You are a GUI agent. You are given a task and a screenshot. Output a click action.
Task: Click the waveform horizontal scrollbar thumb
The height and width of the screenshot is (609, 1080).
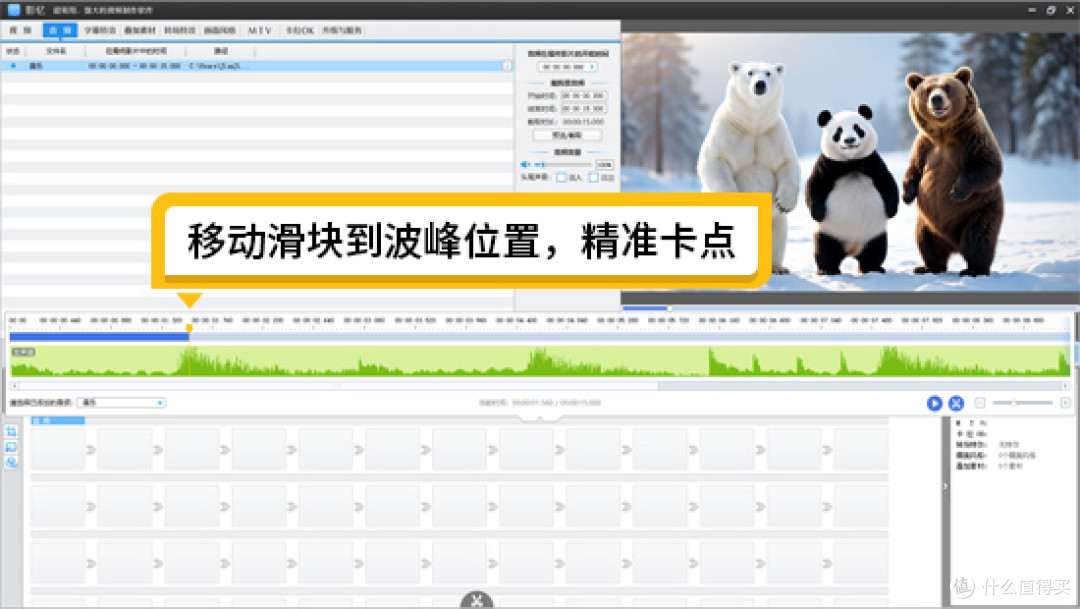tap(338, 386)
